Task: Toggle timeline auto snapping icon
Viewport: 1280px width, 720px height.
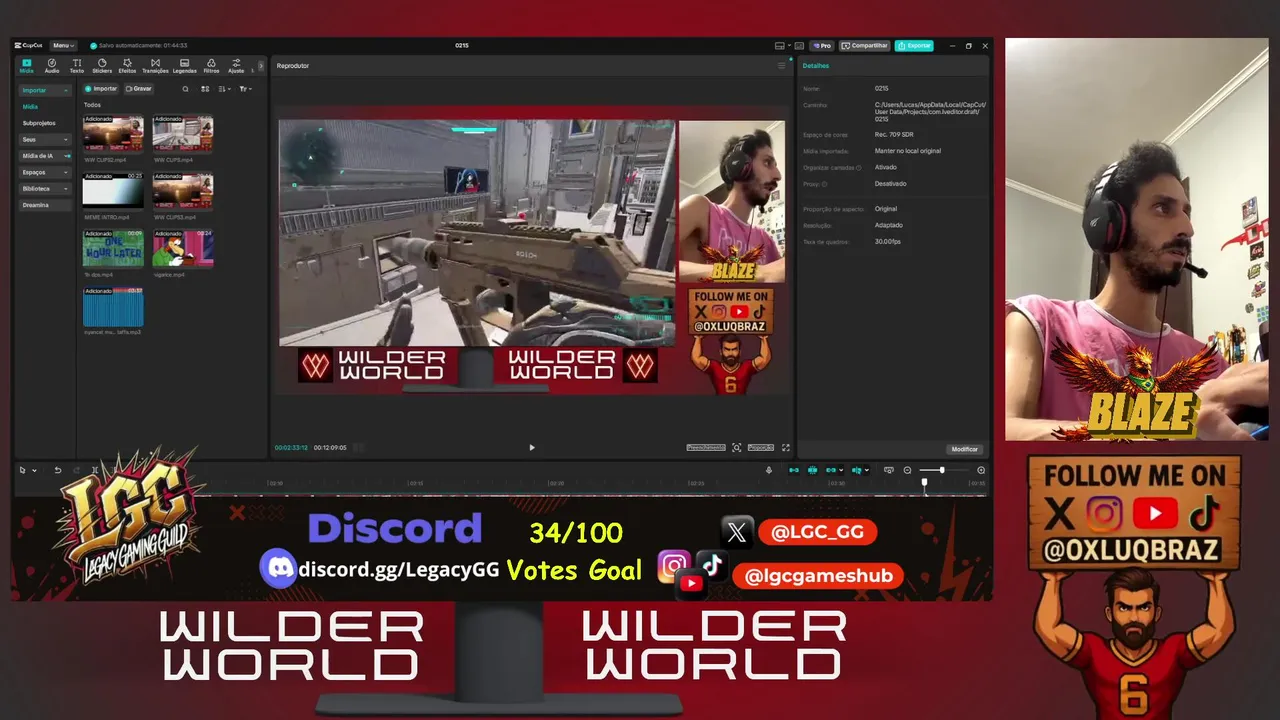Action: [813, 470]
